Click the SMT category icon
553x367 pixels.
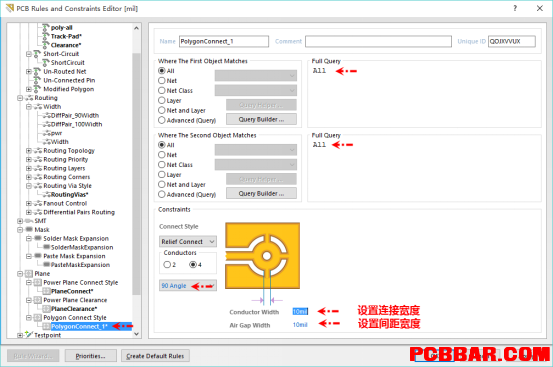(29, 221)
